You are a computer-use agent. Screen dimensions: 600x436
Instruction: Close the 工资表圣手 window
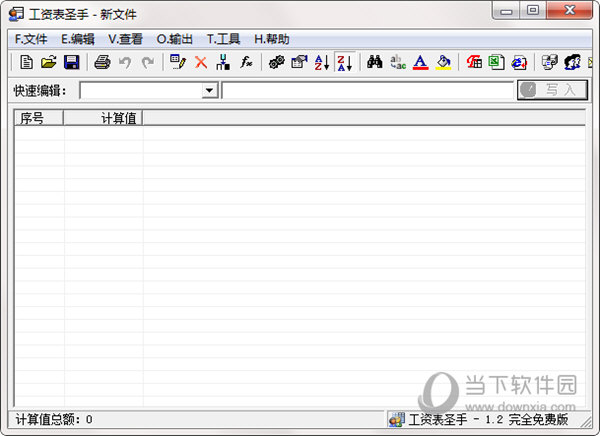[x=570, y=11]
